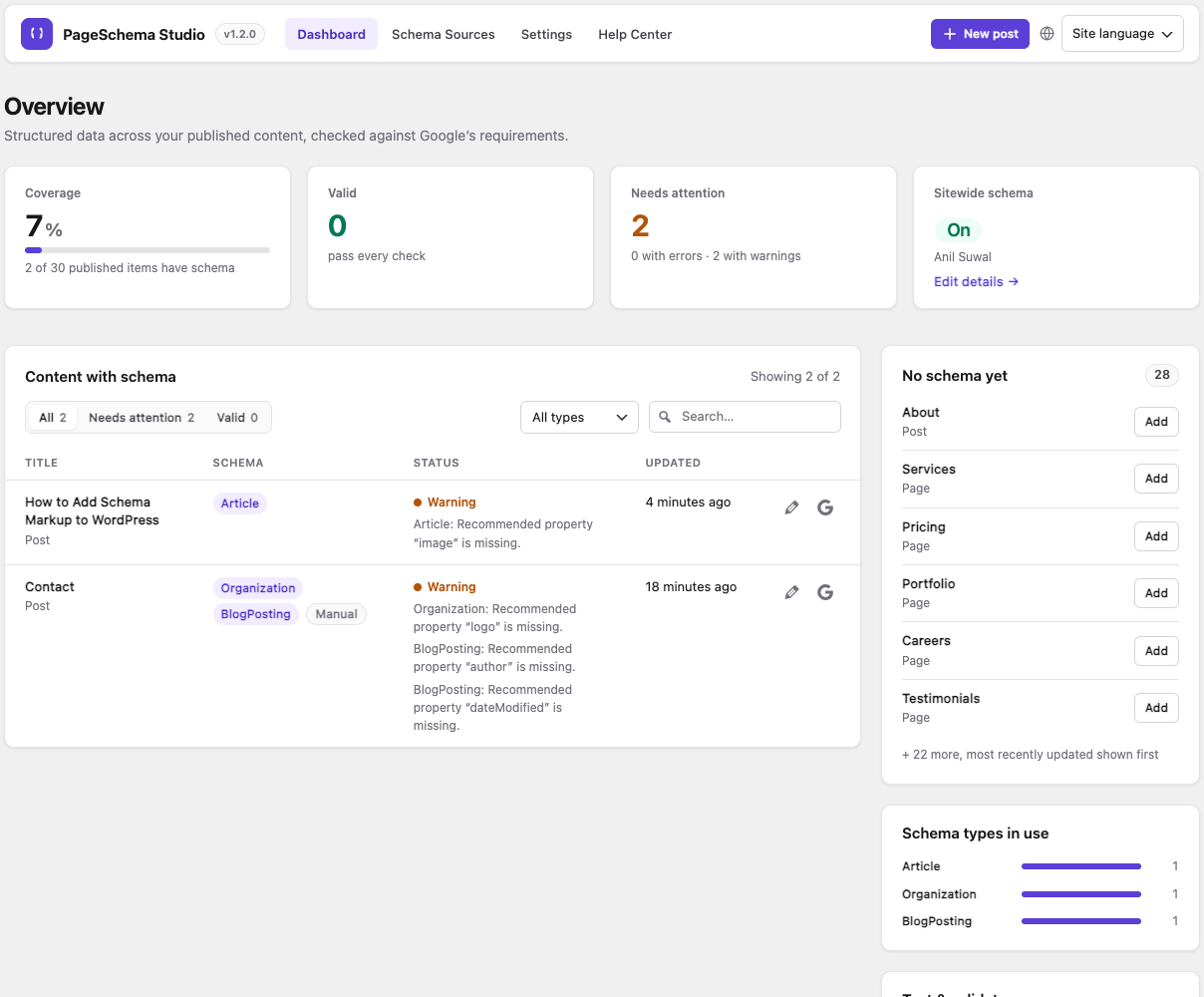Click the search magnifier icon
Image resolution: width=1204 pixels, height=997 pixels.
[x=665, y=417]
